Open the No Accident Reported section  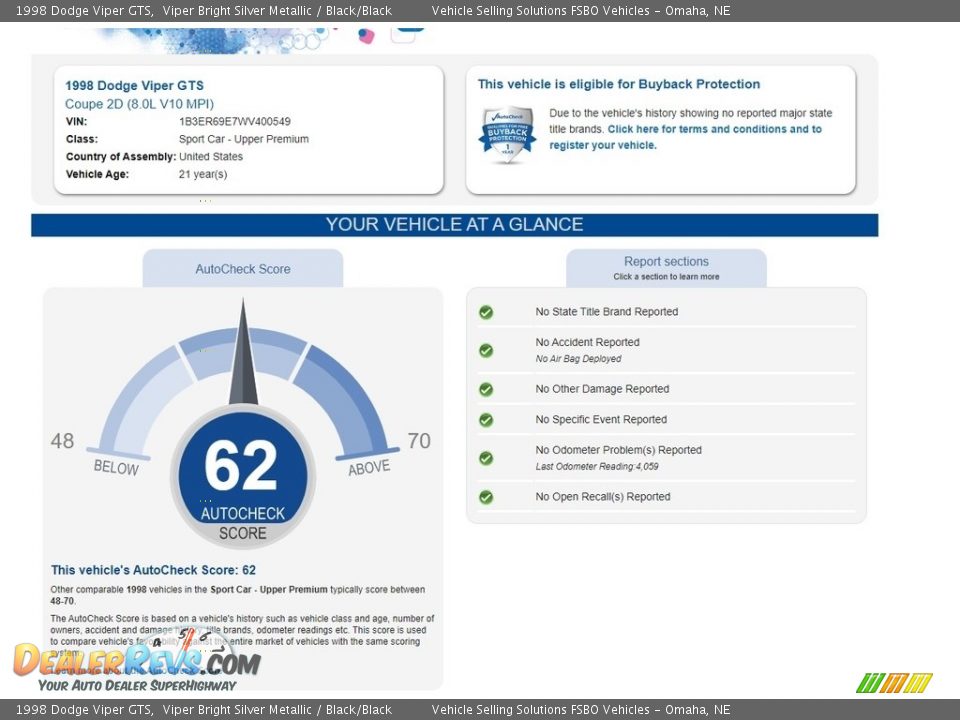point(587,342)
